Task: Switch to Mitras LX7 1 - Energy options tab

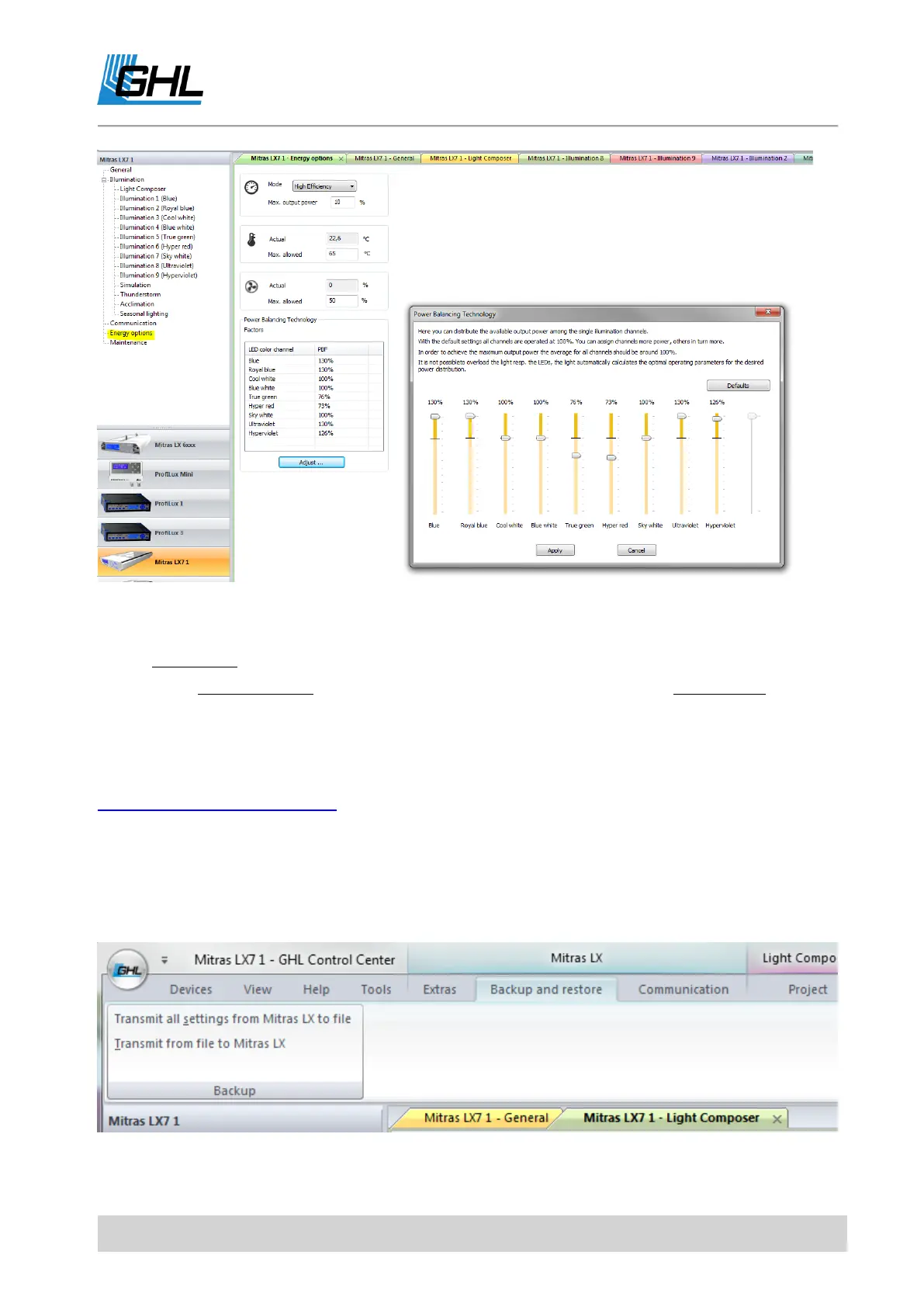Action: 291,158
